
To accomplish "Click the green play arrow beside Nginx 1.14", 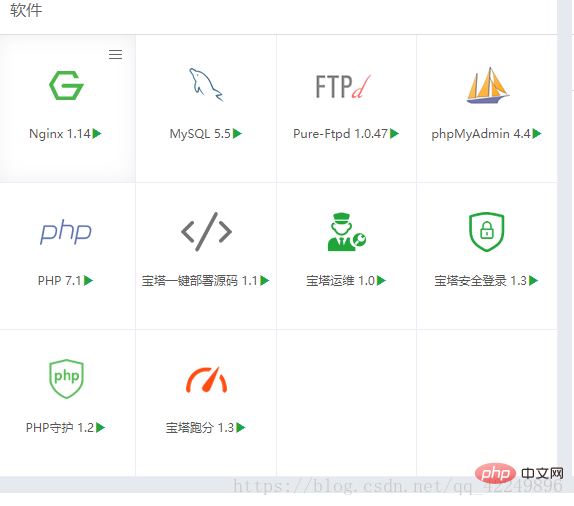I will coord(97,134).
